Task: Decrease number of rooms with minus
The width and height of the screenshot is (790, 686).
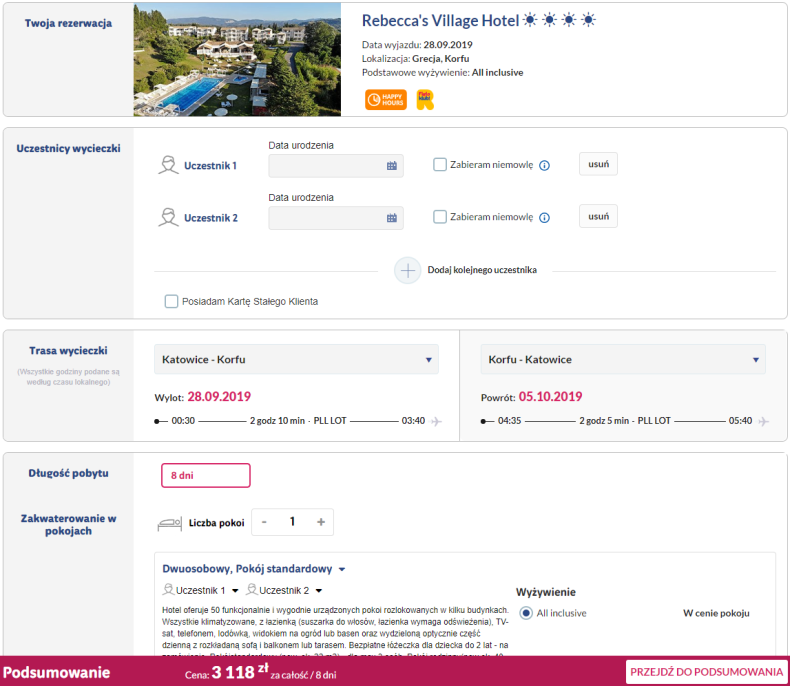Action: 264,522
